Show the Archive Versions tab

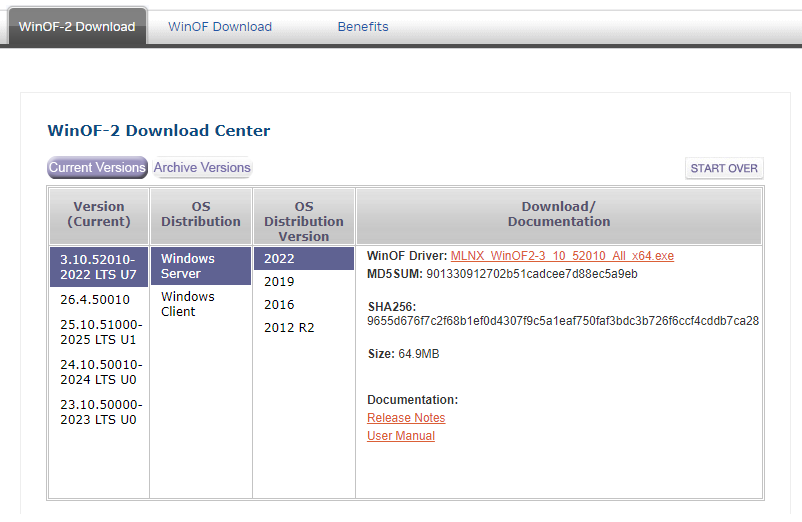click(202, 168)
